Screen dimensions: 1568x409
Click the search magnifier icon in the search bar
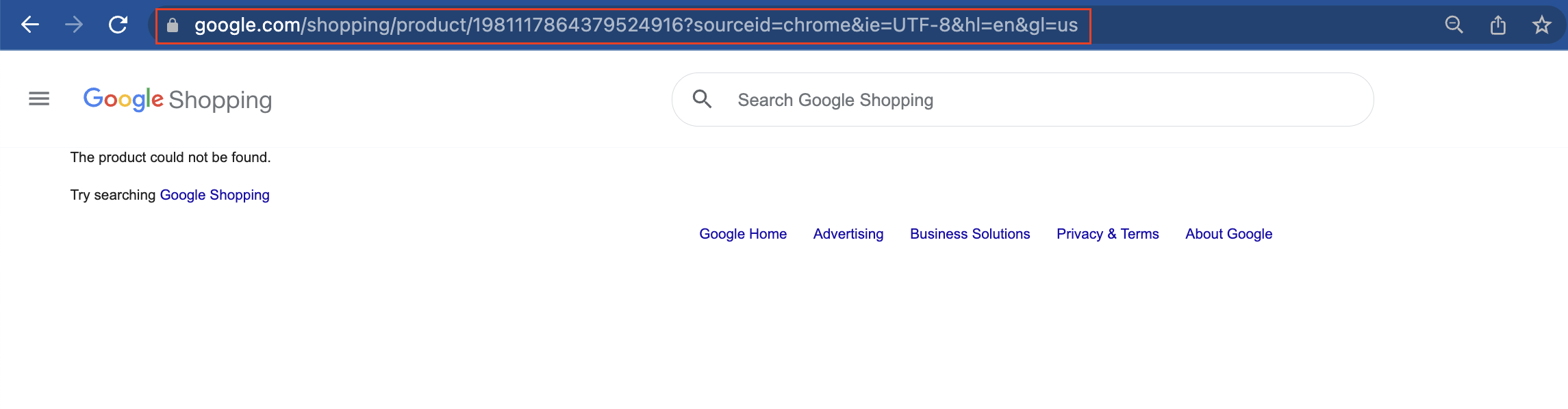[704, 99]
